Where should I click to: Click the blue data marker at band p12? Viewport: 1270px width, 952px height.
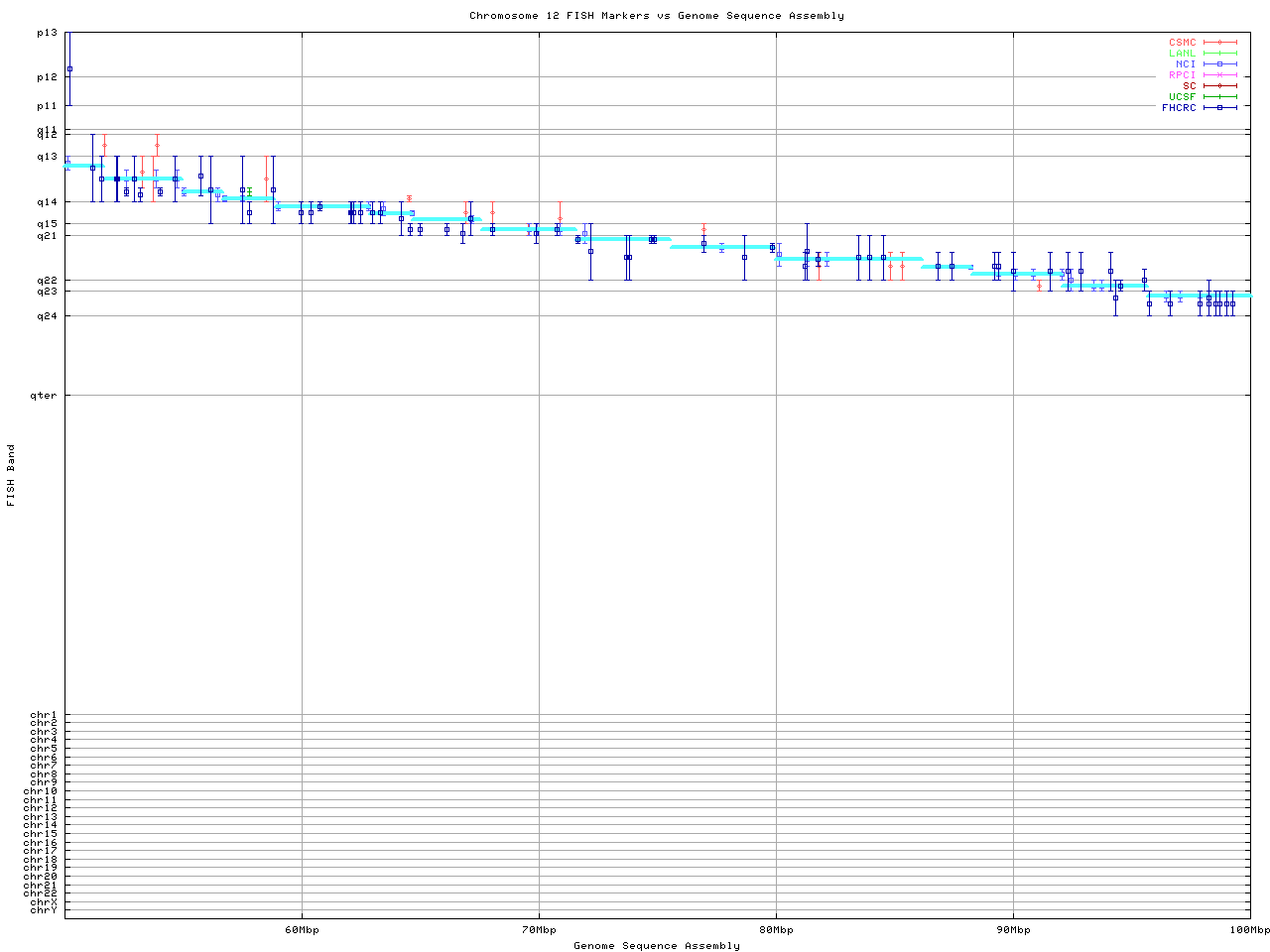pyautogui.click(x=69, y=68)
